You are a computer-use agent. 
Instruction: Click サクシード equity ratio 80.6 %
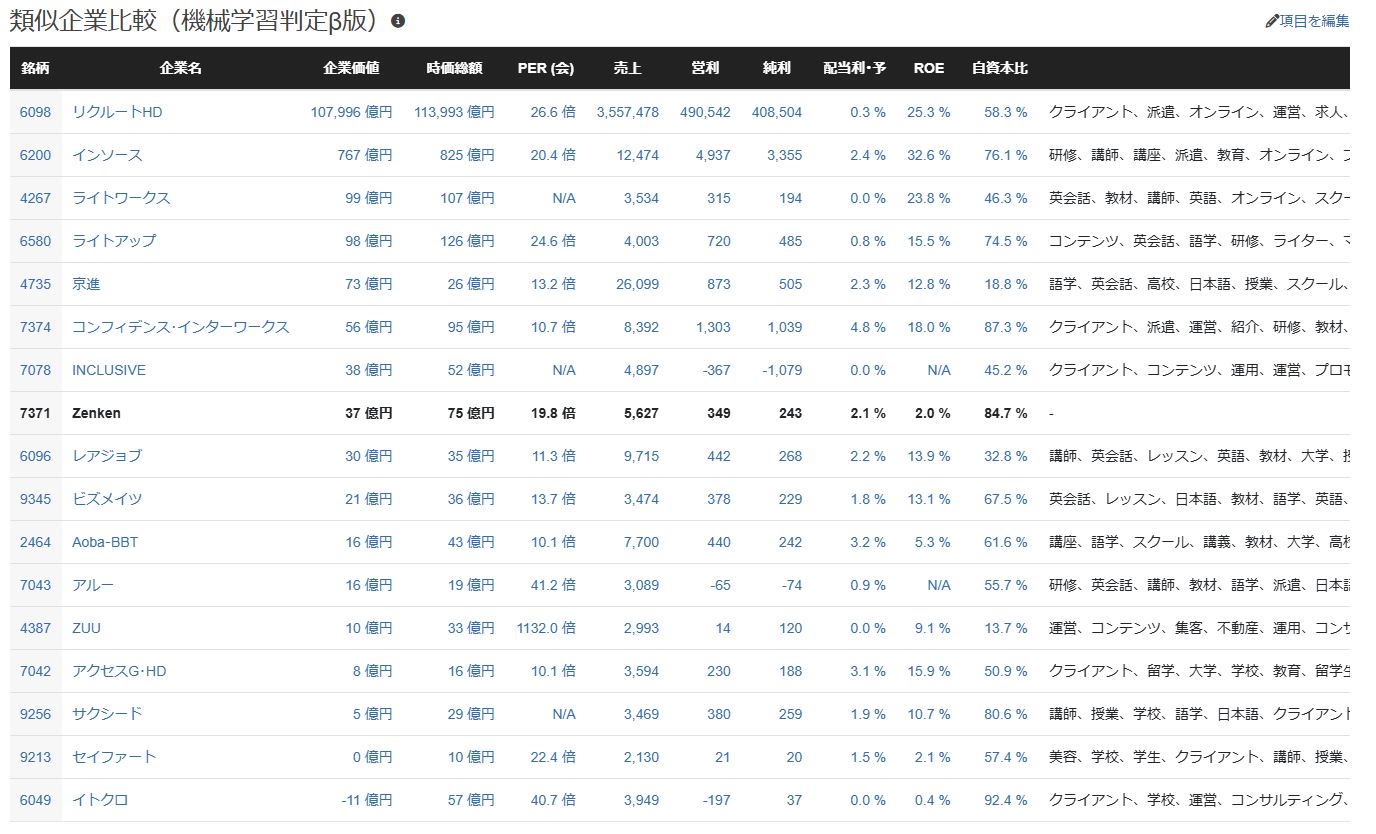coord(1006,714)
